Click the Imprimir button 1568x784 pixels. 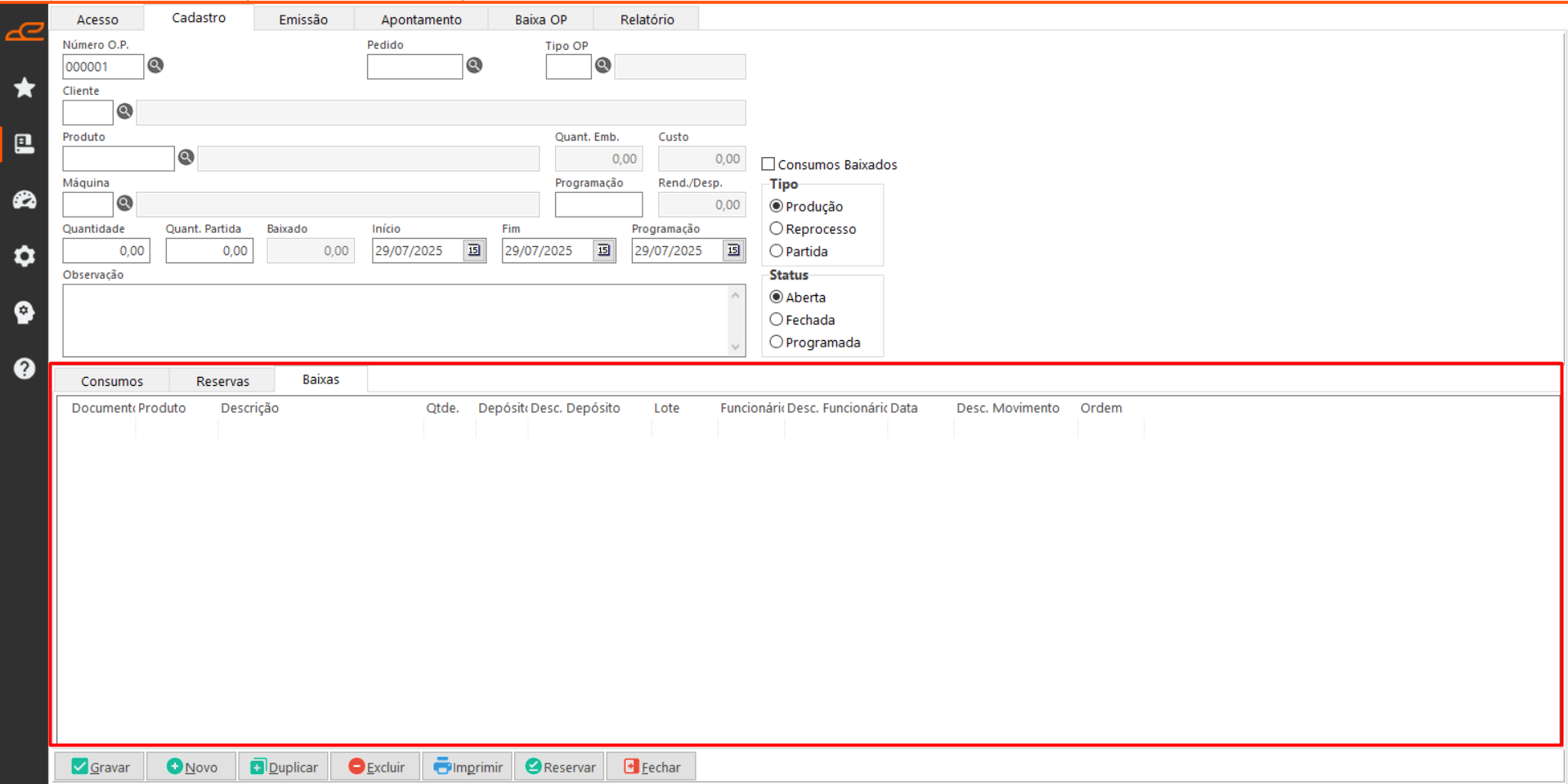coord(468,767)
